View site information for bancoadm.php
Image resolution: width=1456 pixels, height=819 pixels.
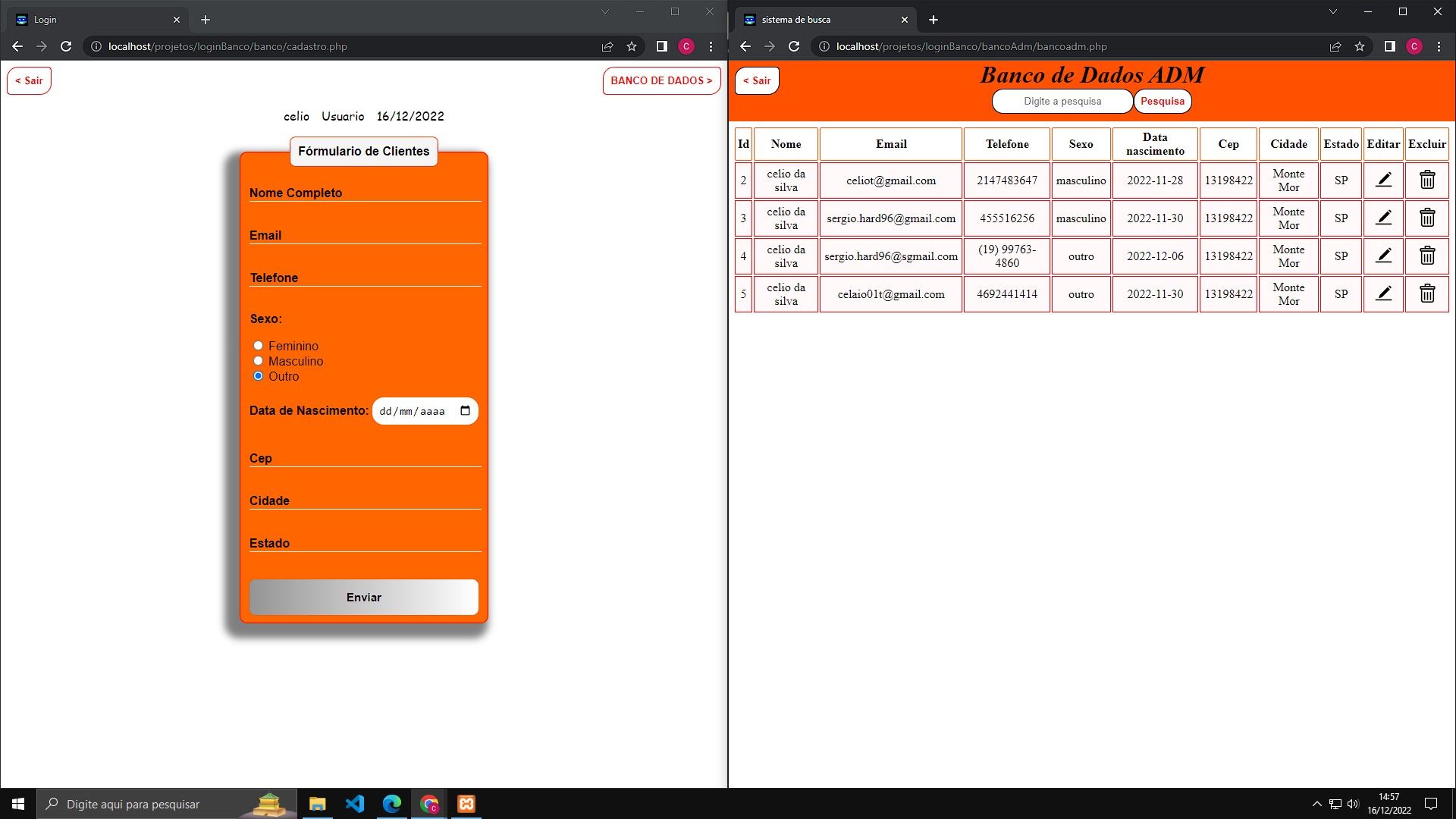(x=824, y=46)
